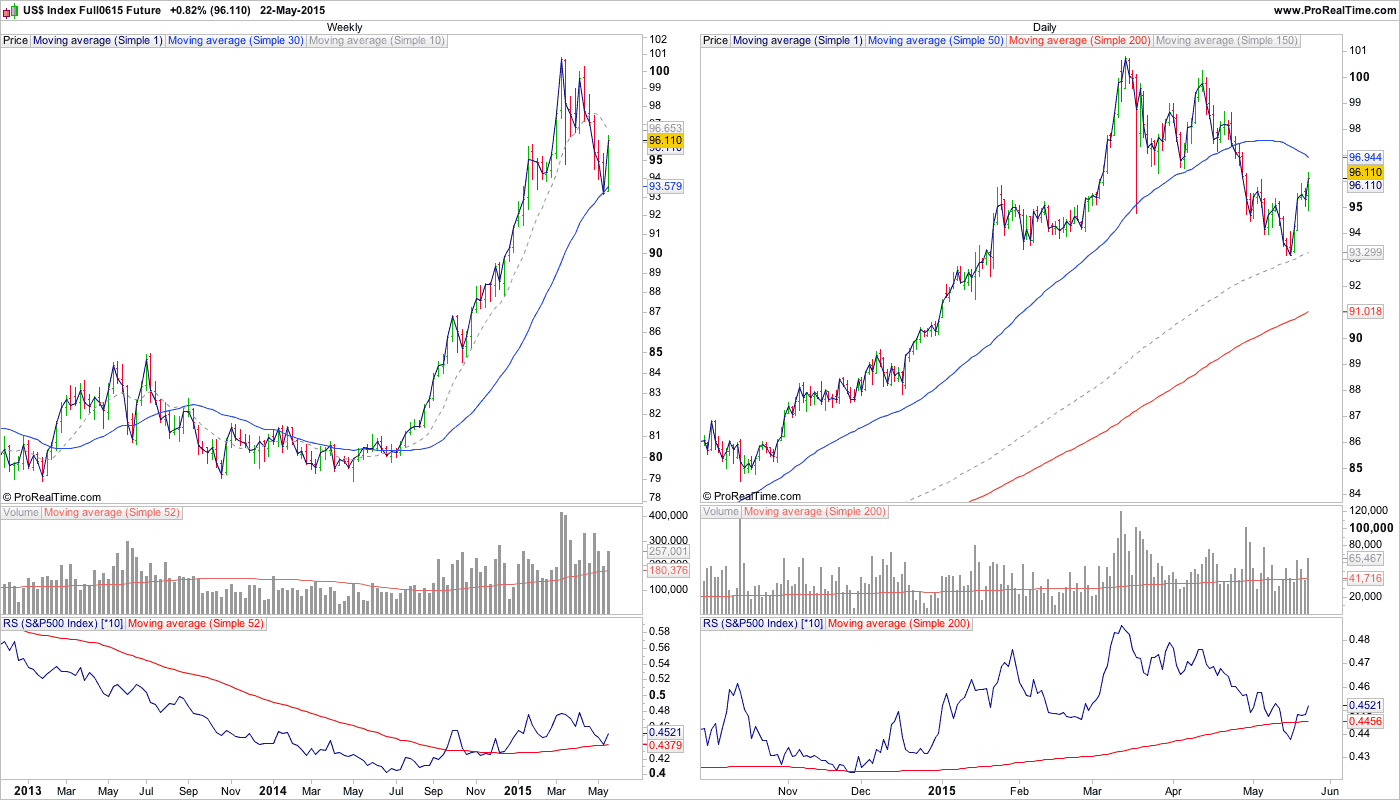
Task: Click the yellow 96.110 price tag on Weekly chart
Action: (x=666, y=141)
